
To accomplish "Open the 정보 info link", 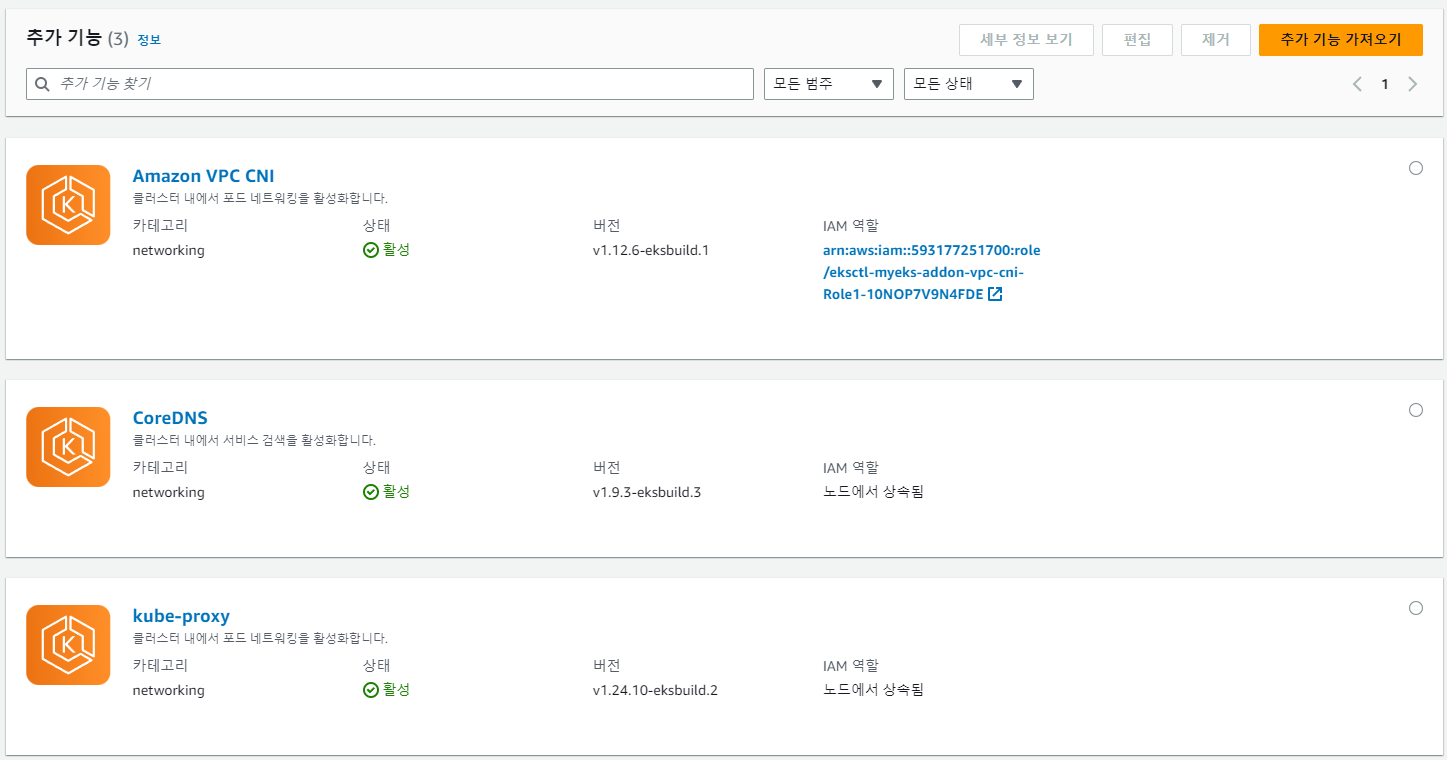I will point(149,40).
